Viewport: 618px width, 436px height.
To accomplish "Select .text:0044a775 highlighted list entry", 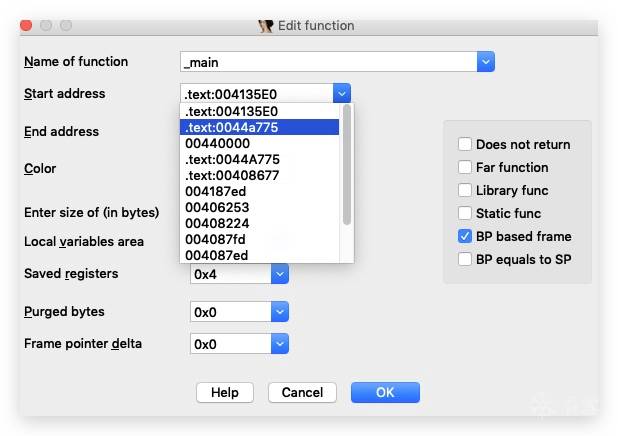I will pos(260,127).
